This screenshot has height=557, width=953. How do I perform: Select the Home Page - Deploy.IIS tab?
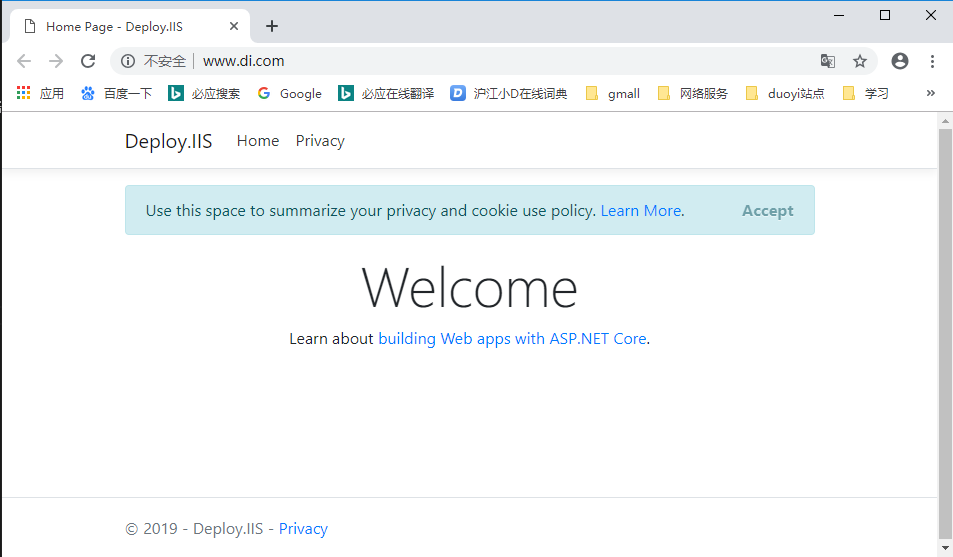pyautogui.click(x=130, y=26)
